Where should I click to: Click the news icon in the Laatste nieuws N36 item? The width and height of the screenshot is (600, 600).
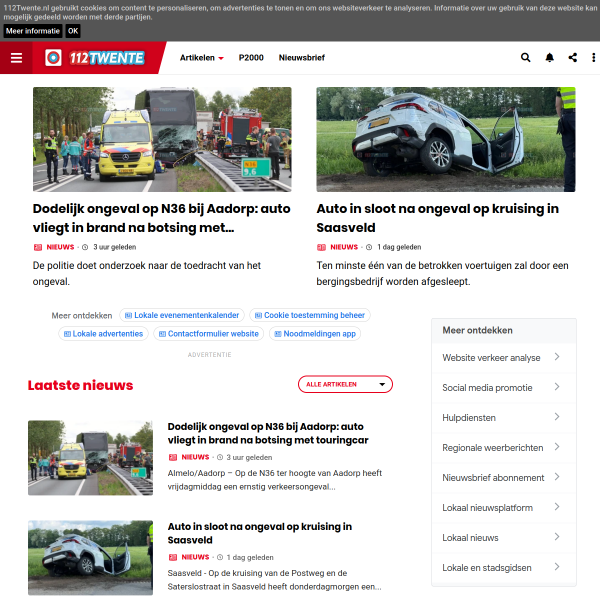173,457
